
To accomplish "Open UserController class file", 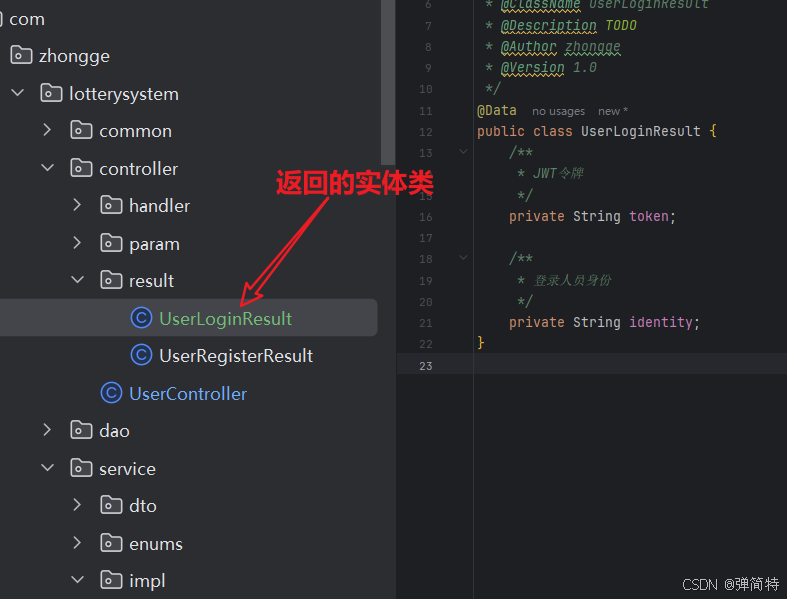I will (188, 393).
